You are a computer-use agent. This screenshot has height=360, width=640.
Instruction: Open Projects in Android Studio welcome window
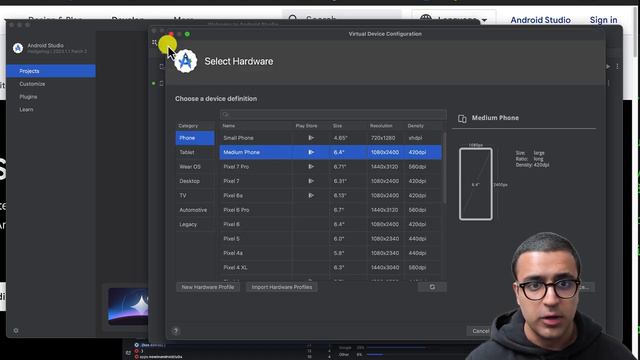click(51, 71)
